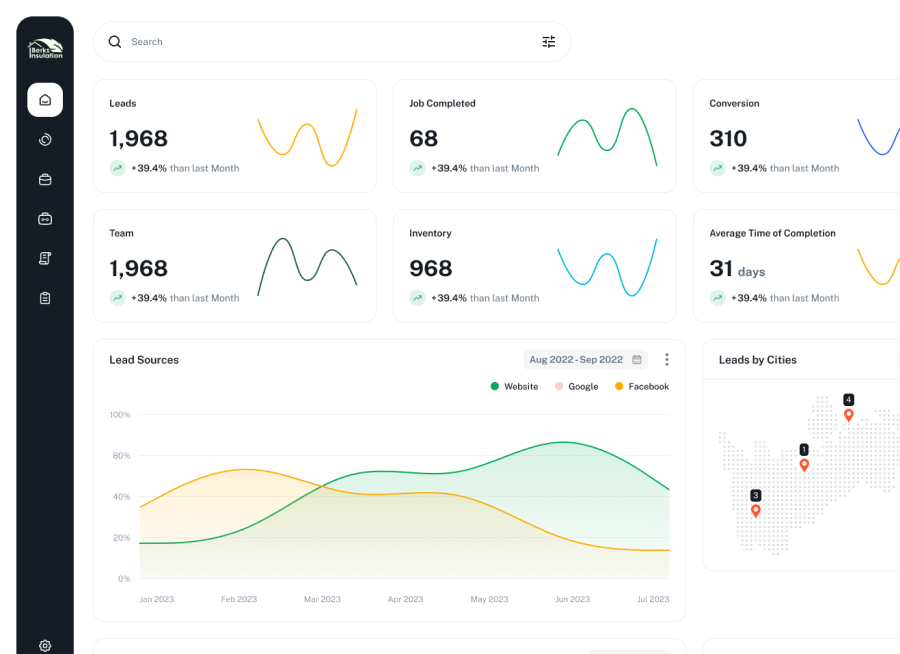Click the "Job Completed" card title
The height and width of the screenshot is (654, 900).
click(x=443, y=103)
